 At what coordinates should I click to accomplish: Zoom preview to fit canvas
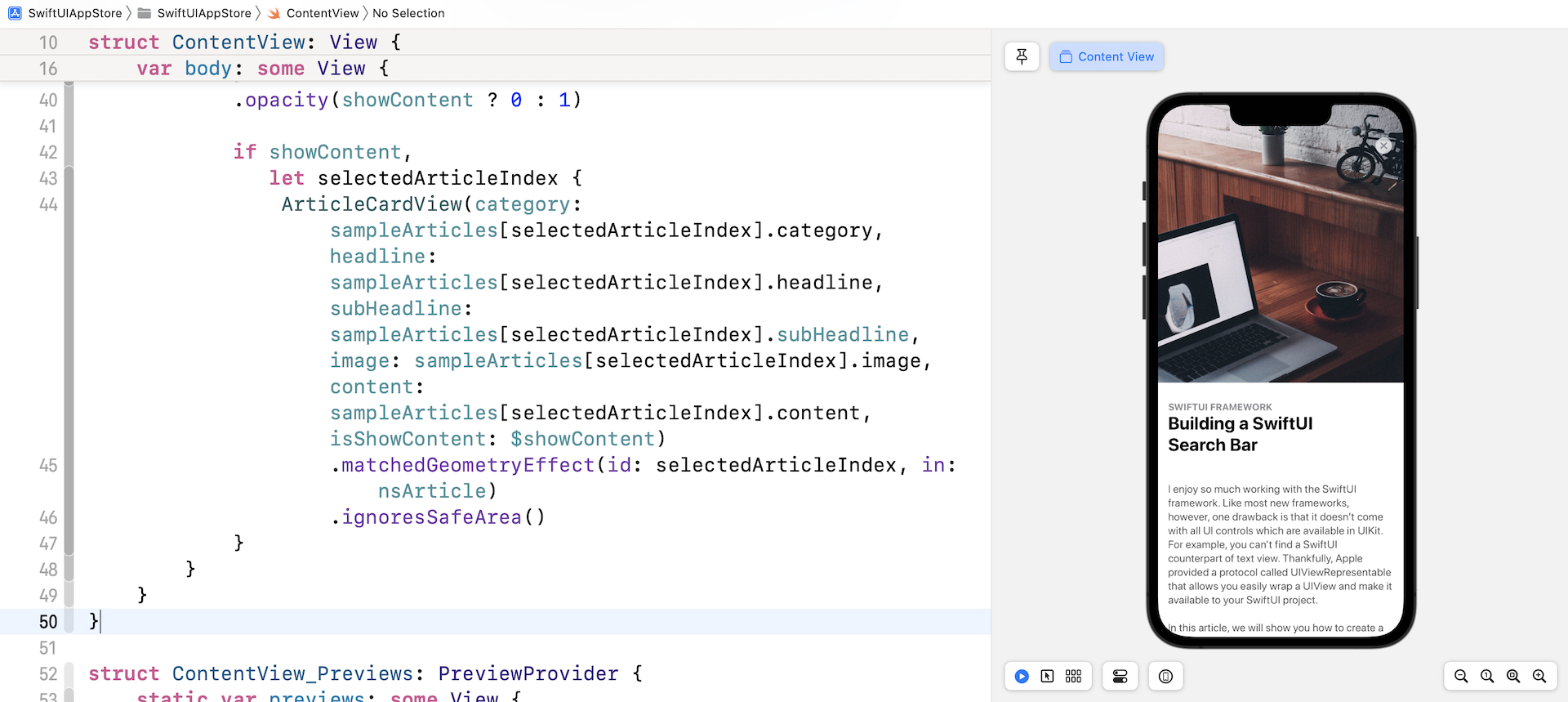(1513, 676)
